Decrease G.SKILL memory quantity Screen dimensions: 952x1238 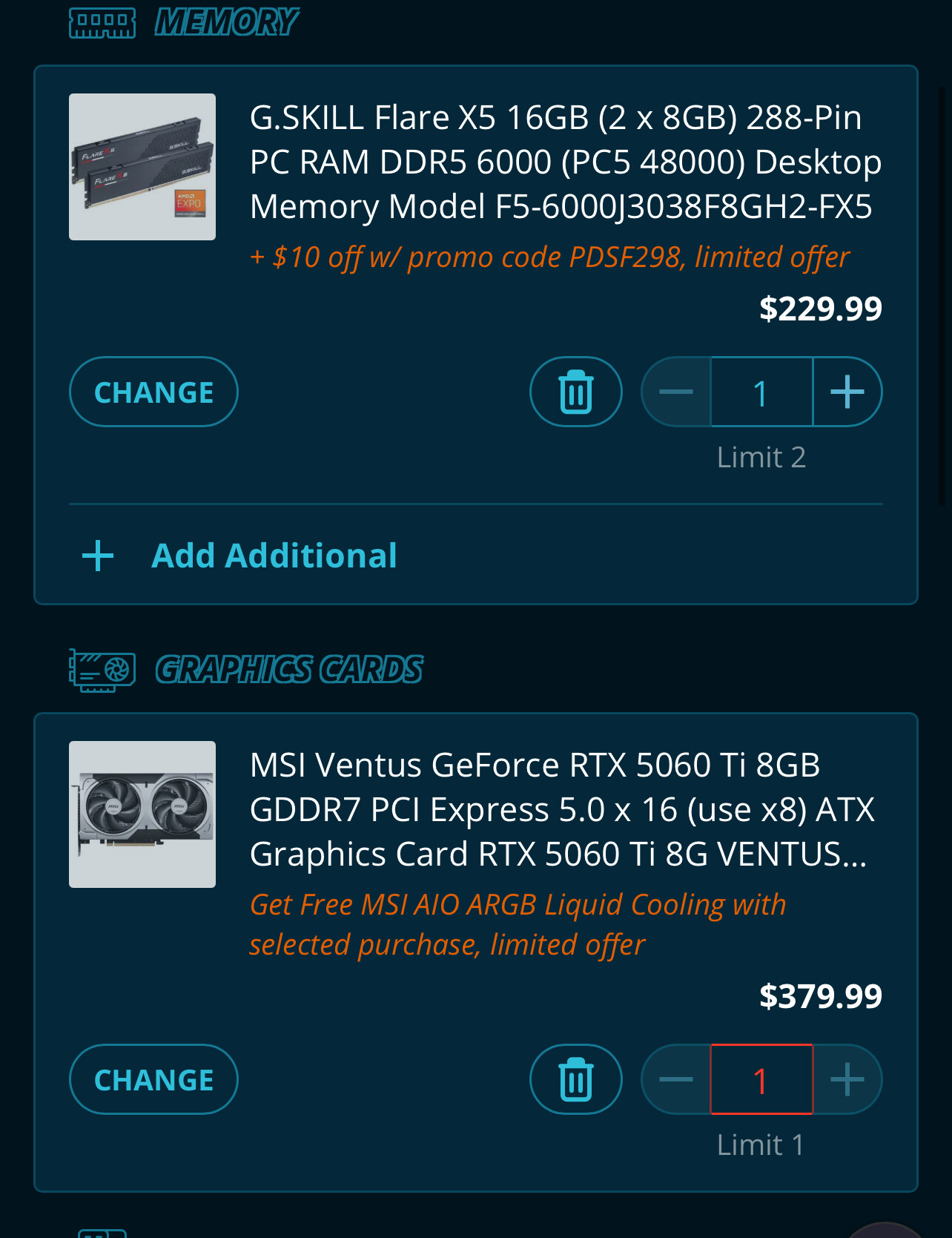point(676,392)
